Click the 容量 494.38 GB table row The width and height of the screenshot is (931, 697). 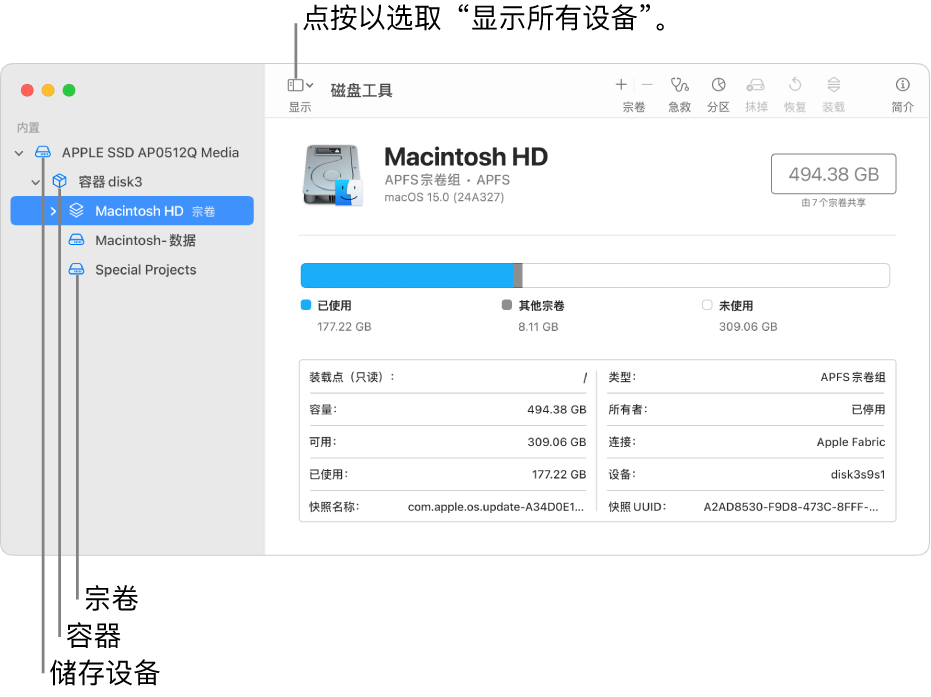pos(448,410)
